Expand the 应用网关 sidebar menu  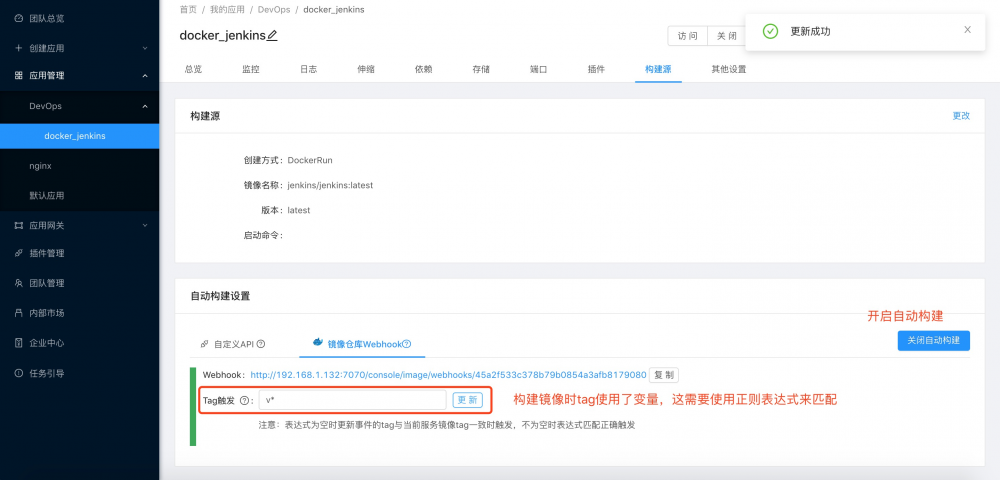145,225
